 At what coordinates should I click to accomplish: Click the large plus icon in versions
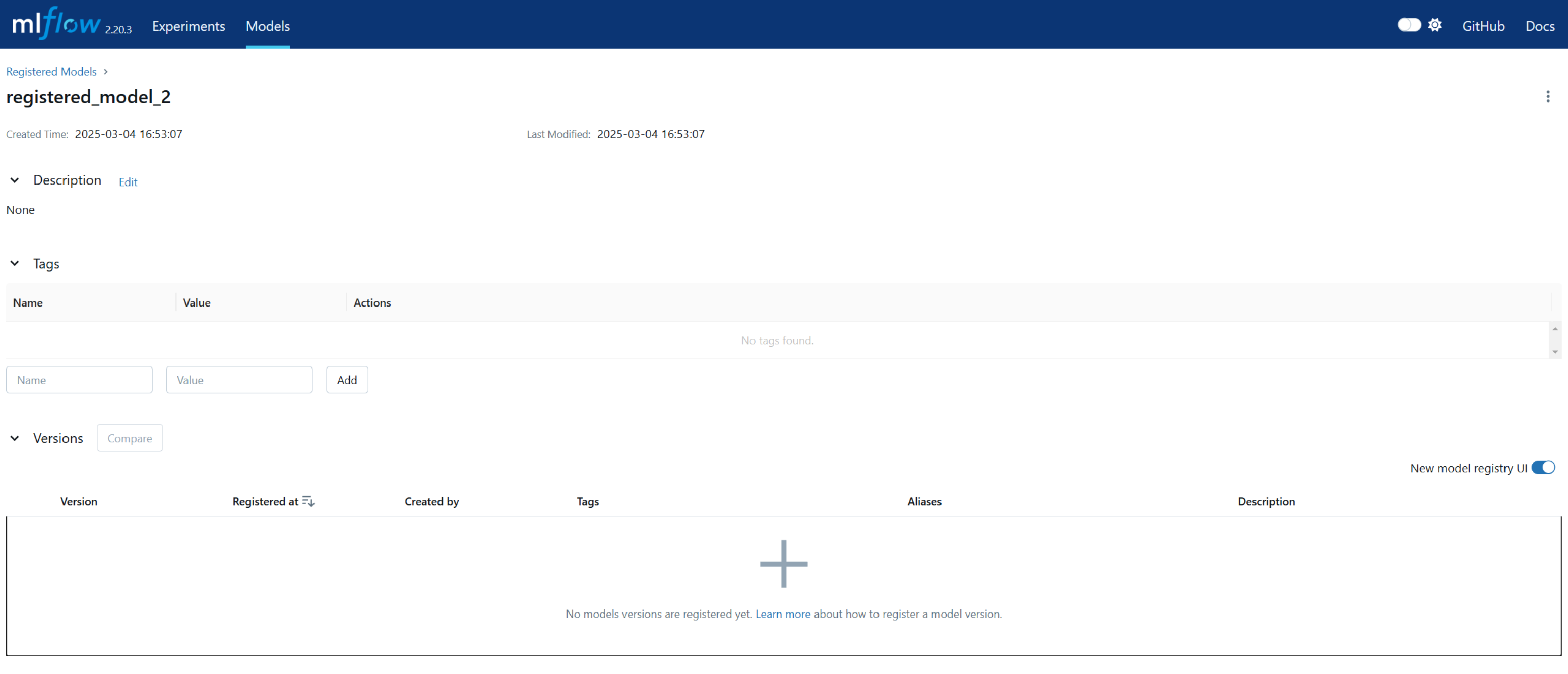[783, 564]
